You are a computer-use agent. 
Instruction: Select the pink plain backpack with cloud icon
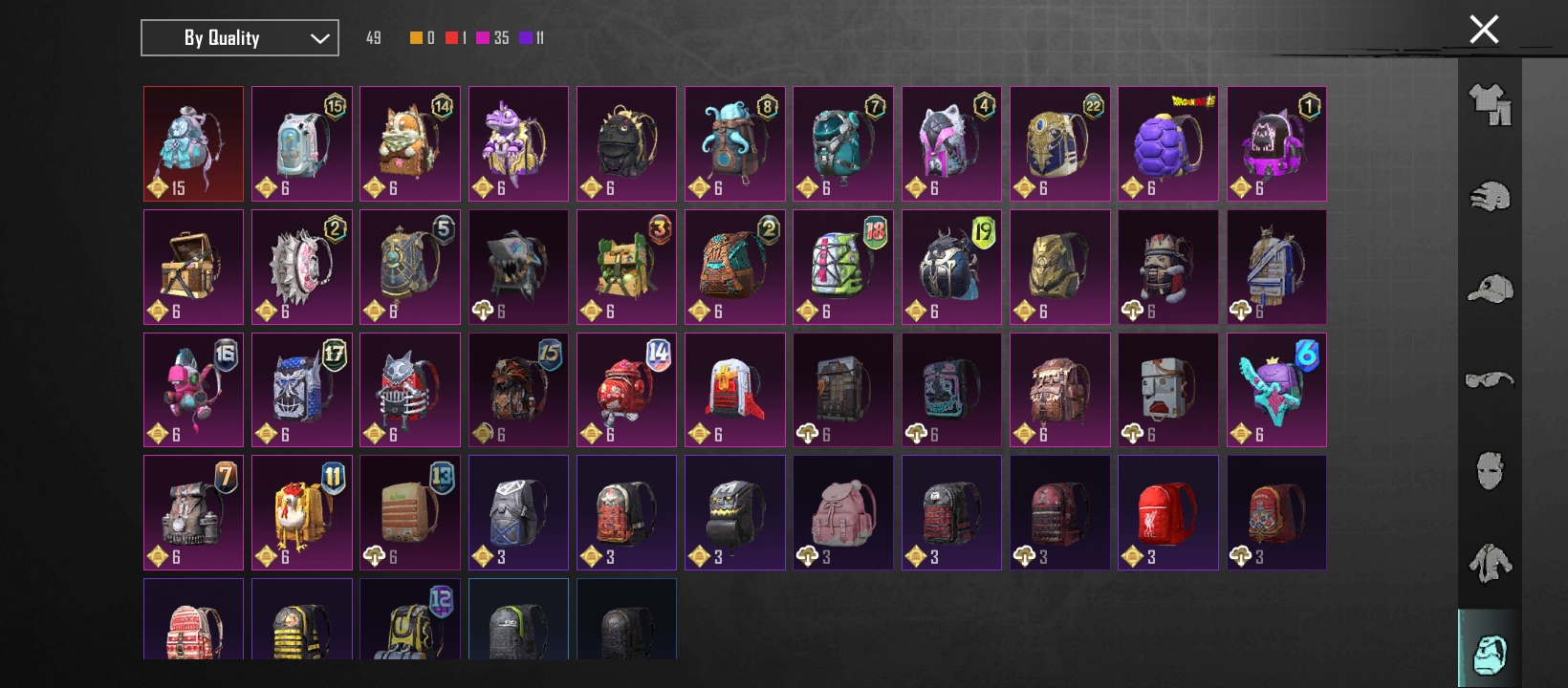(843, 512)
